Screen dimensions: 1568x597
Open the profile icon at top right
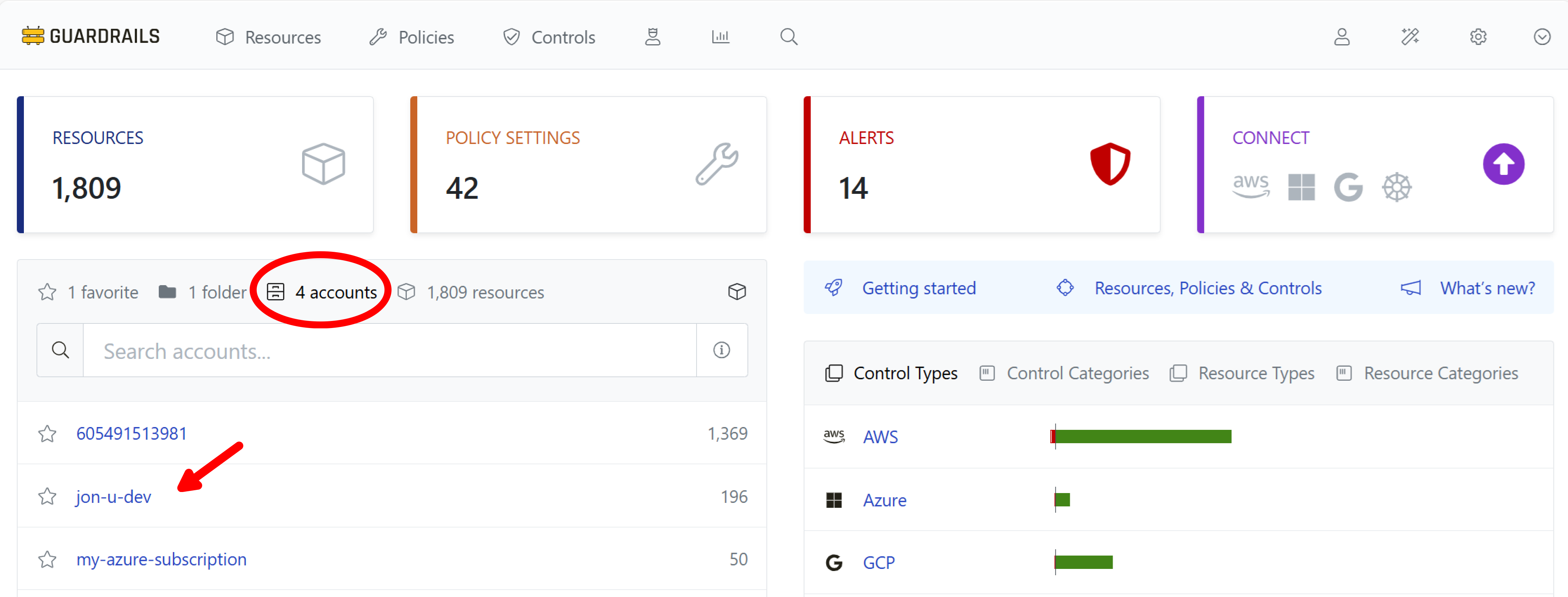tap(1341, 37)
